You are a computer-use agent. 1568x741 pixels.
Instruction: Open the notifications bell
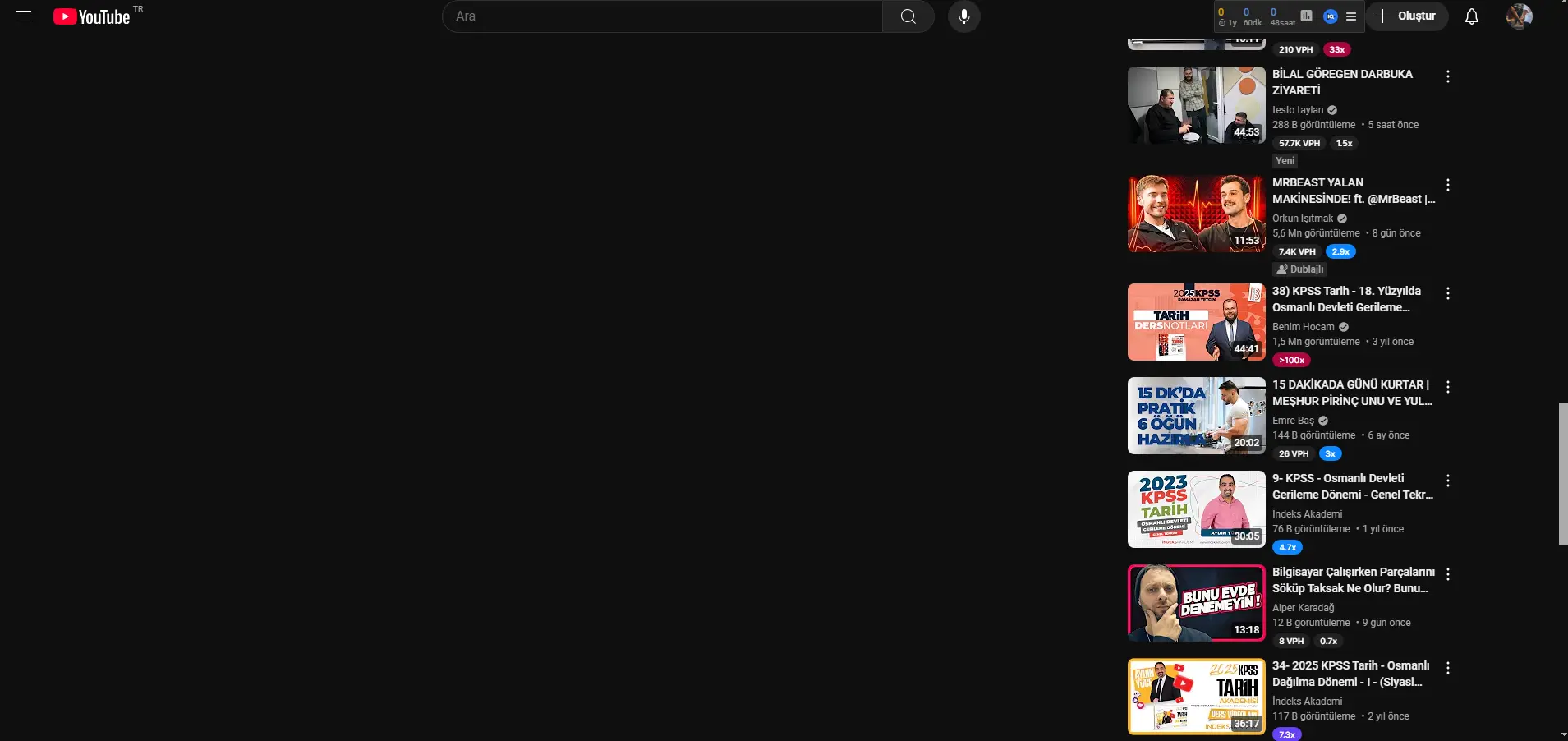coord(1472,16)
